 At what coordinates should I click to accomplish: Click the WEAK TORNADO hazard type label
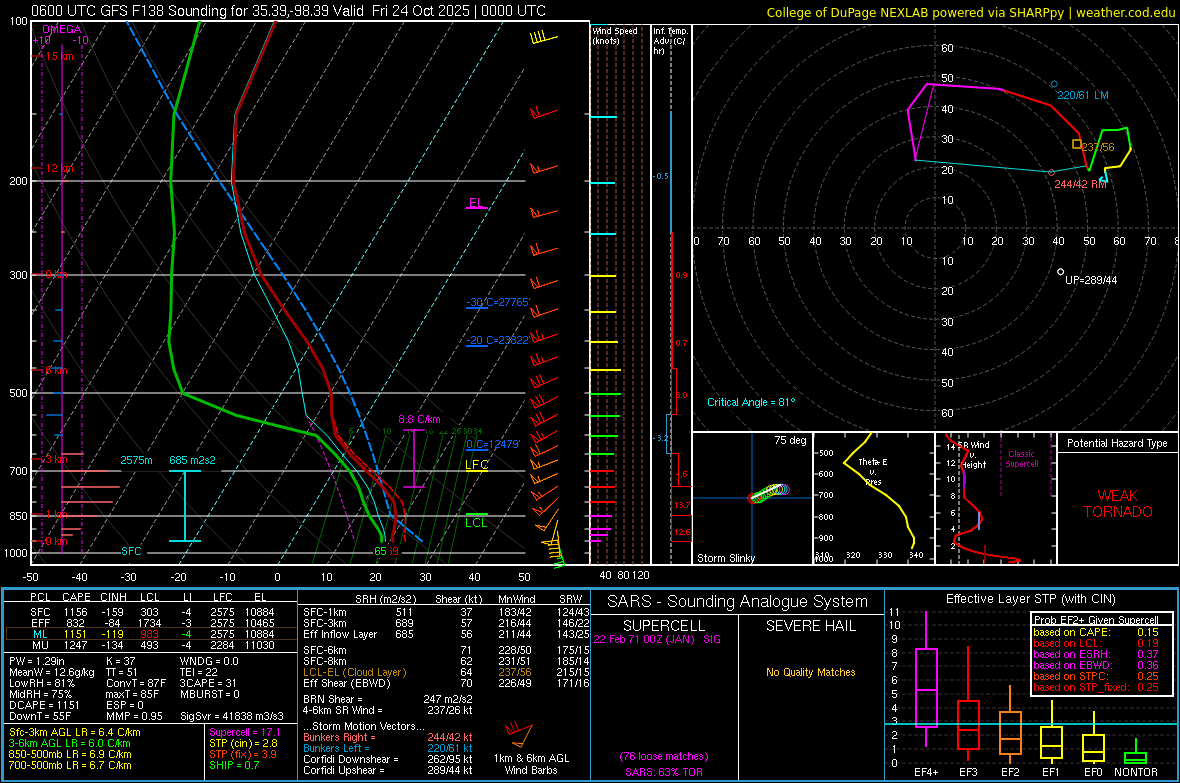[x=1118, y=504]
